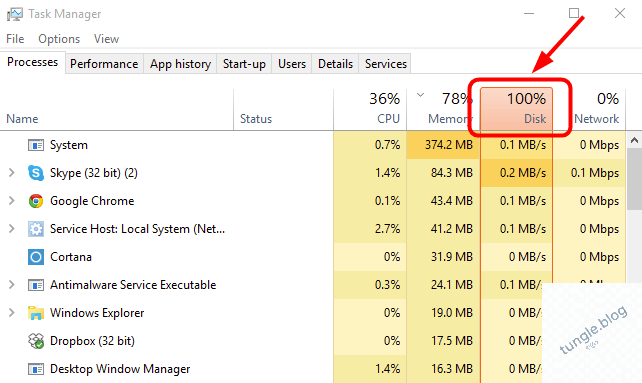The width and height of the screenshot is (642, 383).
Task: Click the 0.7% CPU cell
Action: [370, 145]
